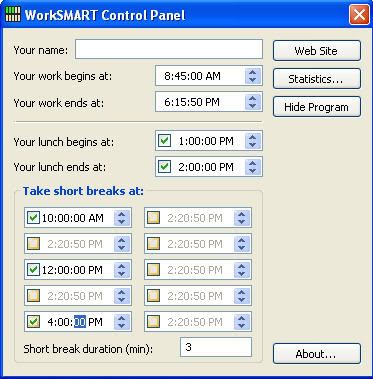Screen dimensions: 373x379
Task: Click the WorkSMART title bar app icon
Action: click(13, 14)
